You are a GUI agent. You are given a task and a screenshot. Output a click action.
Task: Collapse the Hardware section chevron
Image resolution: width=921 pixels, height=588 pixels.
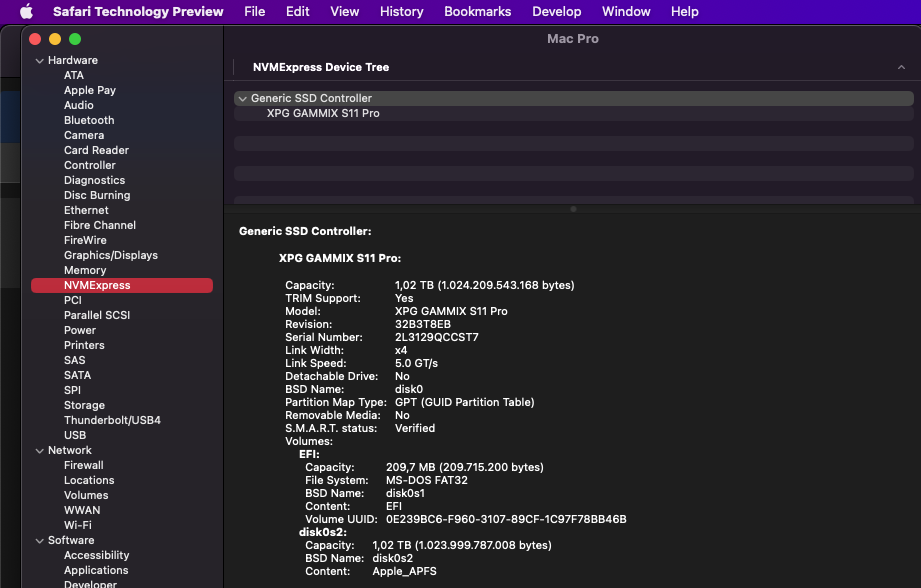tap(39, 61)
